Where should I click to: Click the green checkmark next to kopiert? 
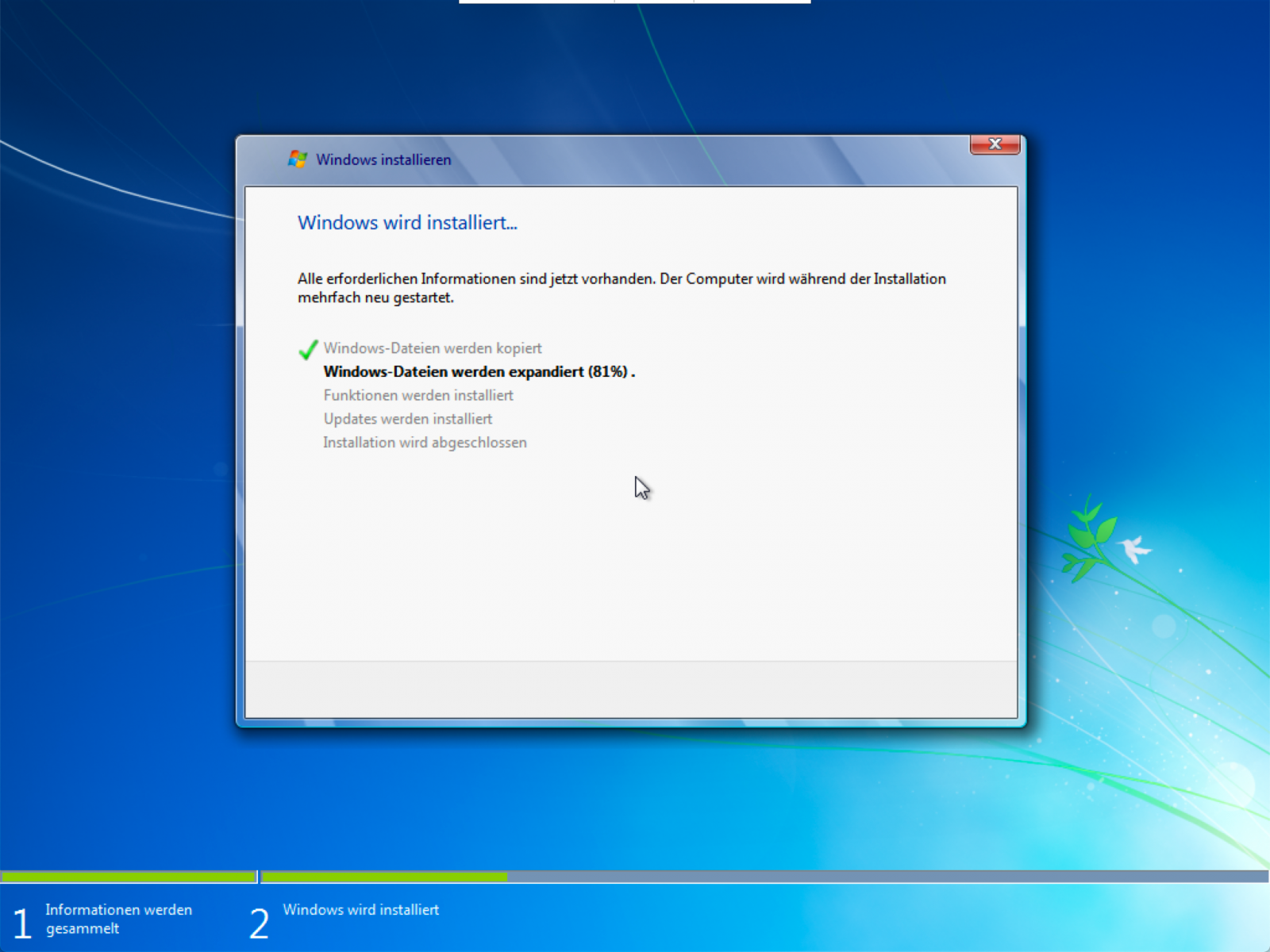[x=308, y=349]
